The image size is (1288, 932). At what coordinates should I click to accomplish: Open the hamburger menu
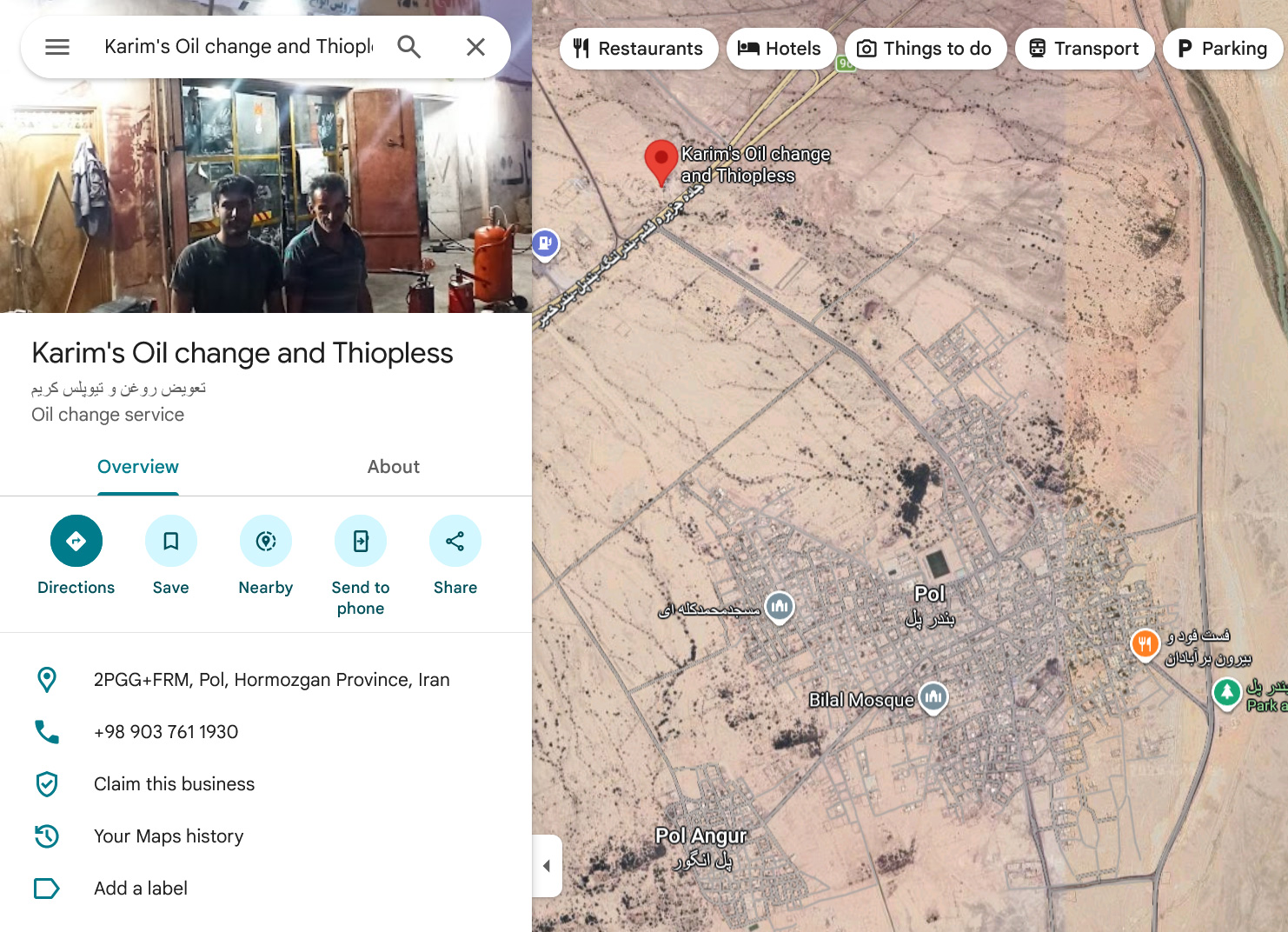57,47
